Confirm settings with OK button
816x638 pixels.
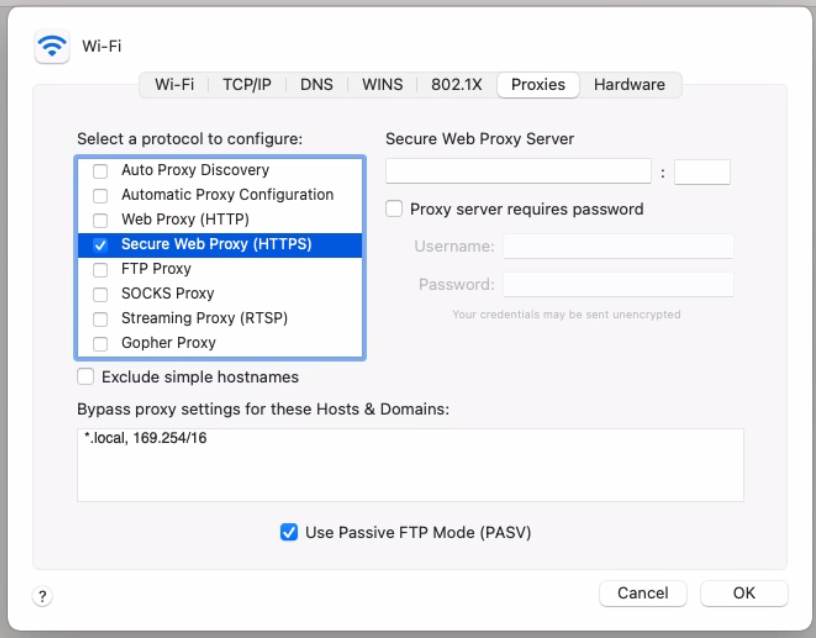pos(743,593)
